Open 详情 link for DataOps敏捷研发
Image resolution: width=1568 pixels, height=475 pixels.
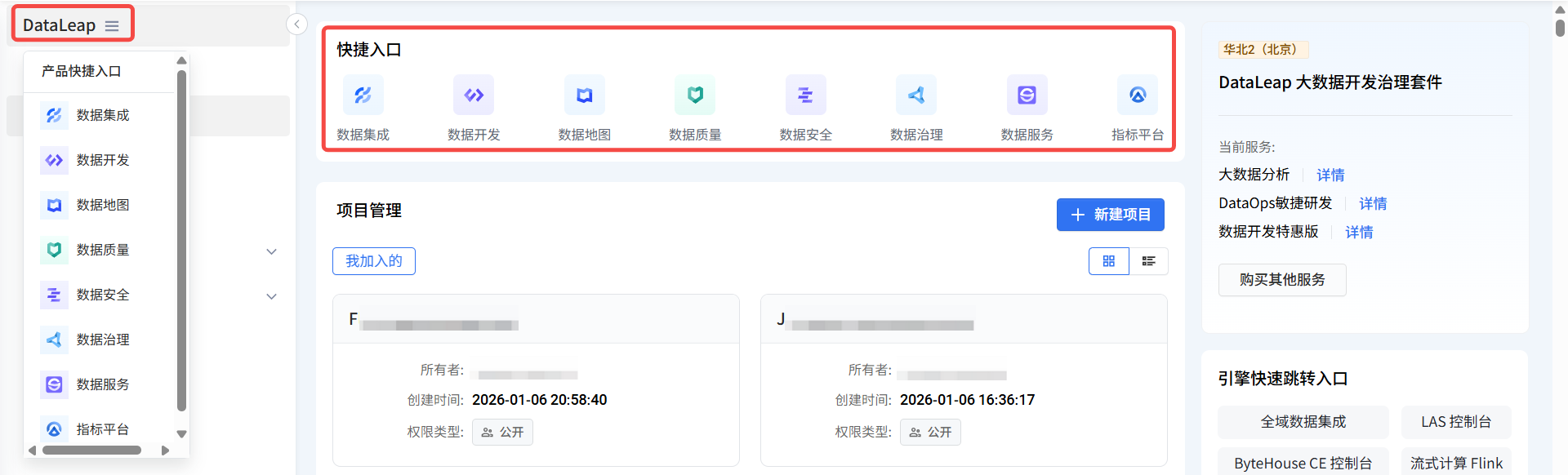(1373, 203)
